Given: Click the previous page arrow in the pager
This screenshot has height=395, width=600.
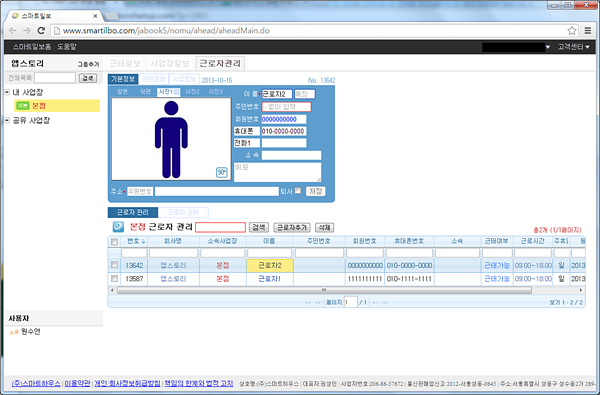Looking at the screenshot, I should [317, 303].
